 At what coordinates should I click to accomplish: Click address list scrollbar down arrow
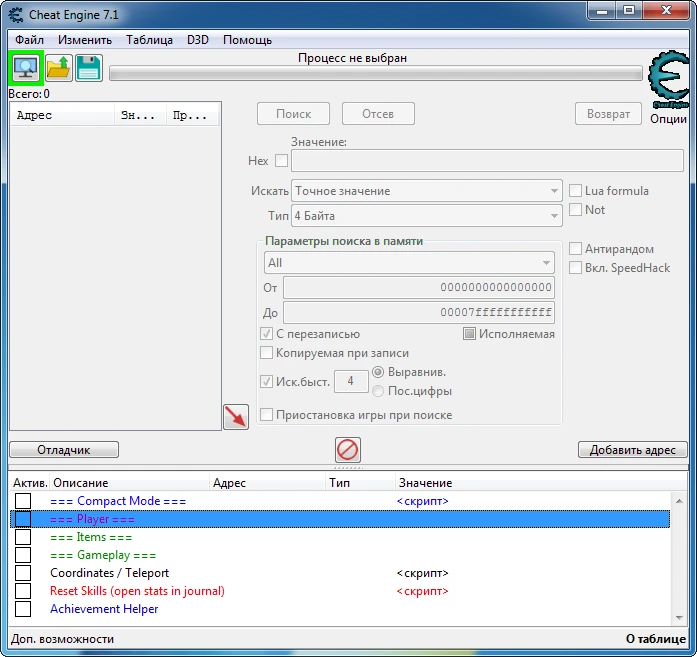click(x=679, y=617)
